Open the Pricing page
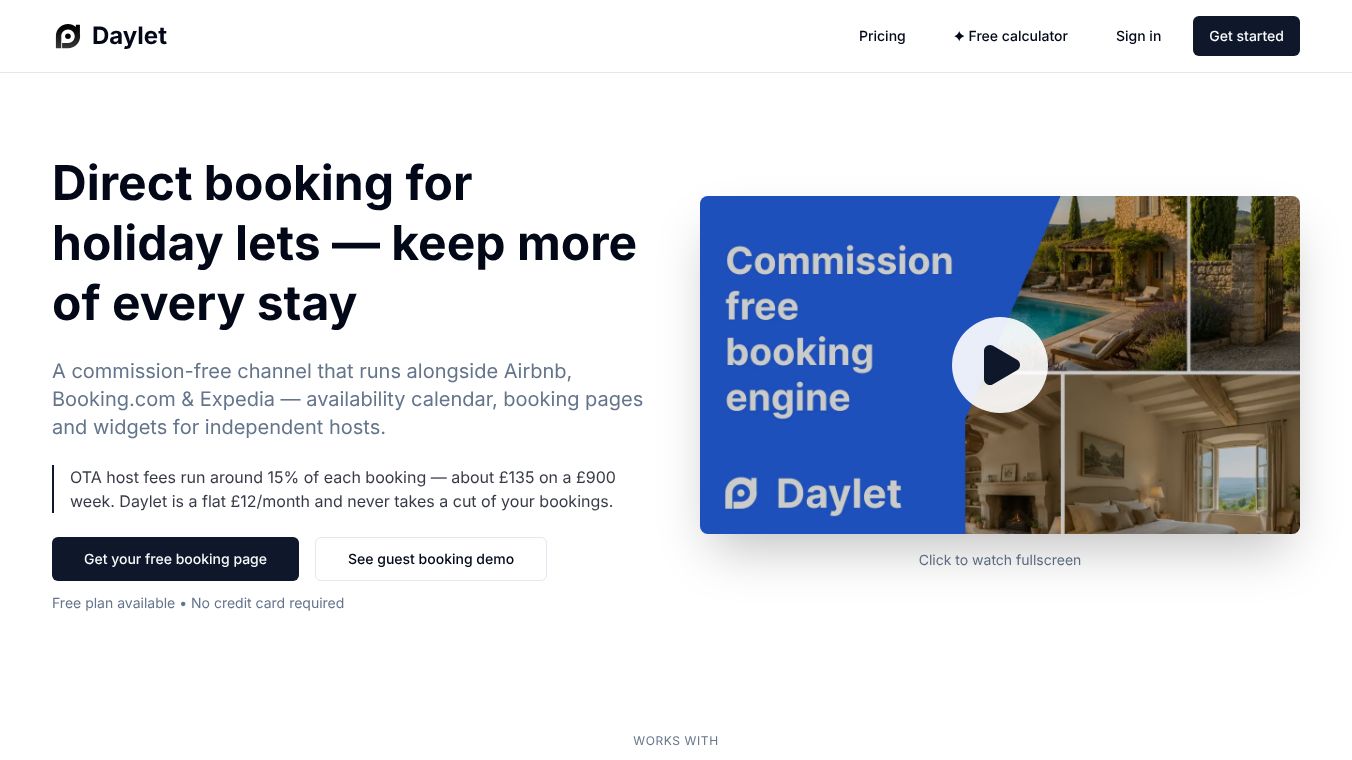This screenshot has width=1352, height=760. pyautogui.click(x=882, y=36)
